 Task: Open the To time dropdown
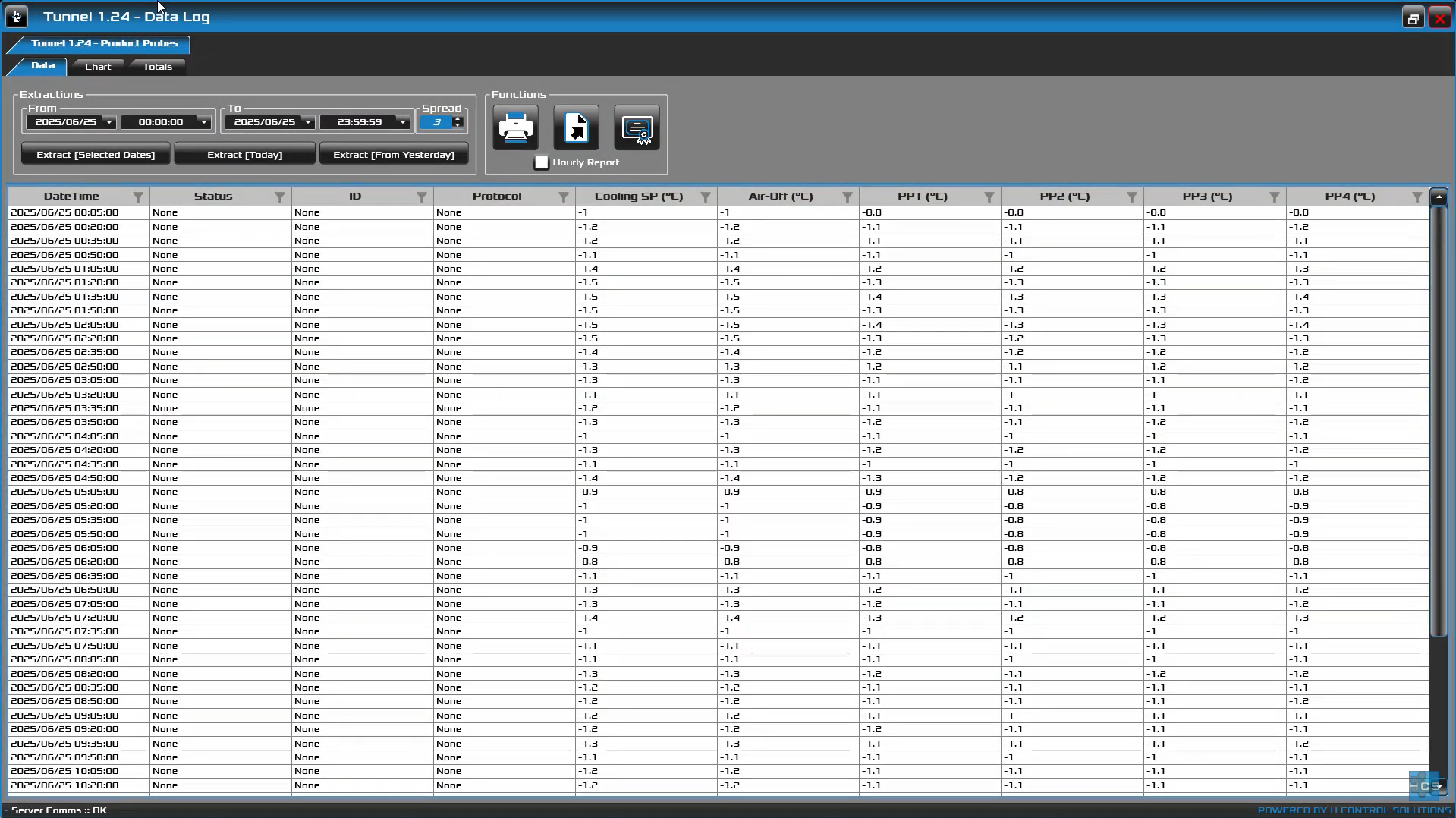click(x=403, y=122)
